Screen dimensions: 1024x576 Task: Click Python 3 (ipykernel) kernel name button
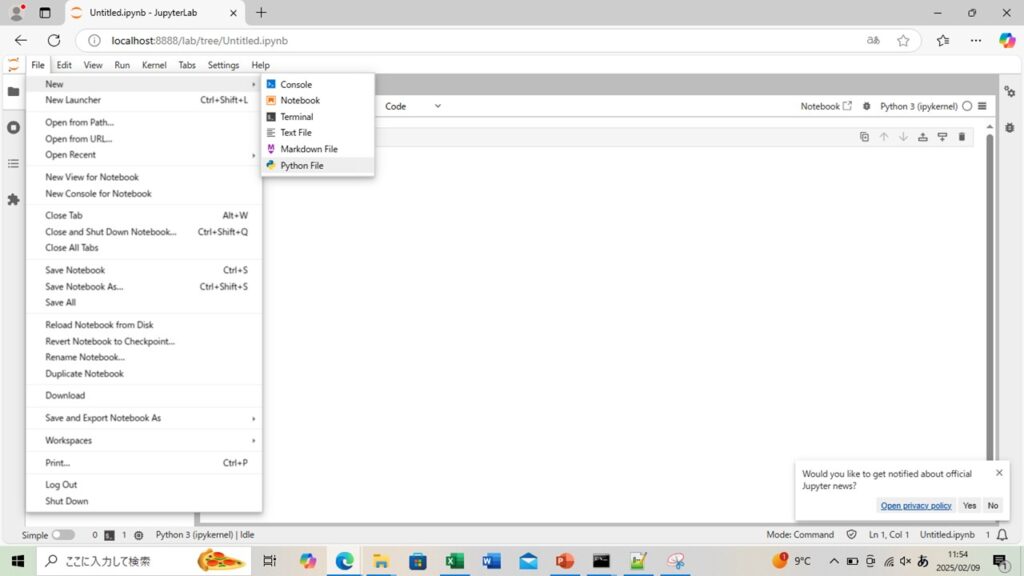[918, 106]
